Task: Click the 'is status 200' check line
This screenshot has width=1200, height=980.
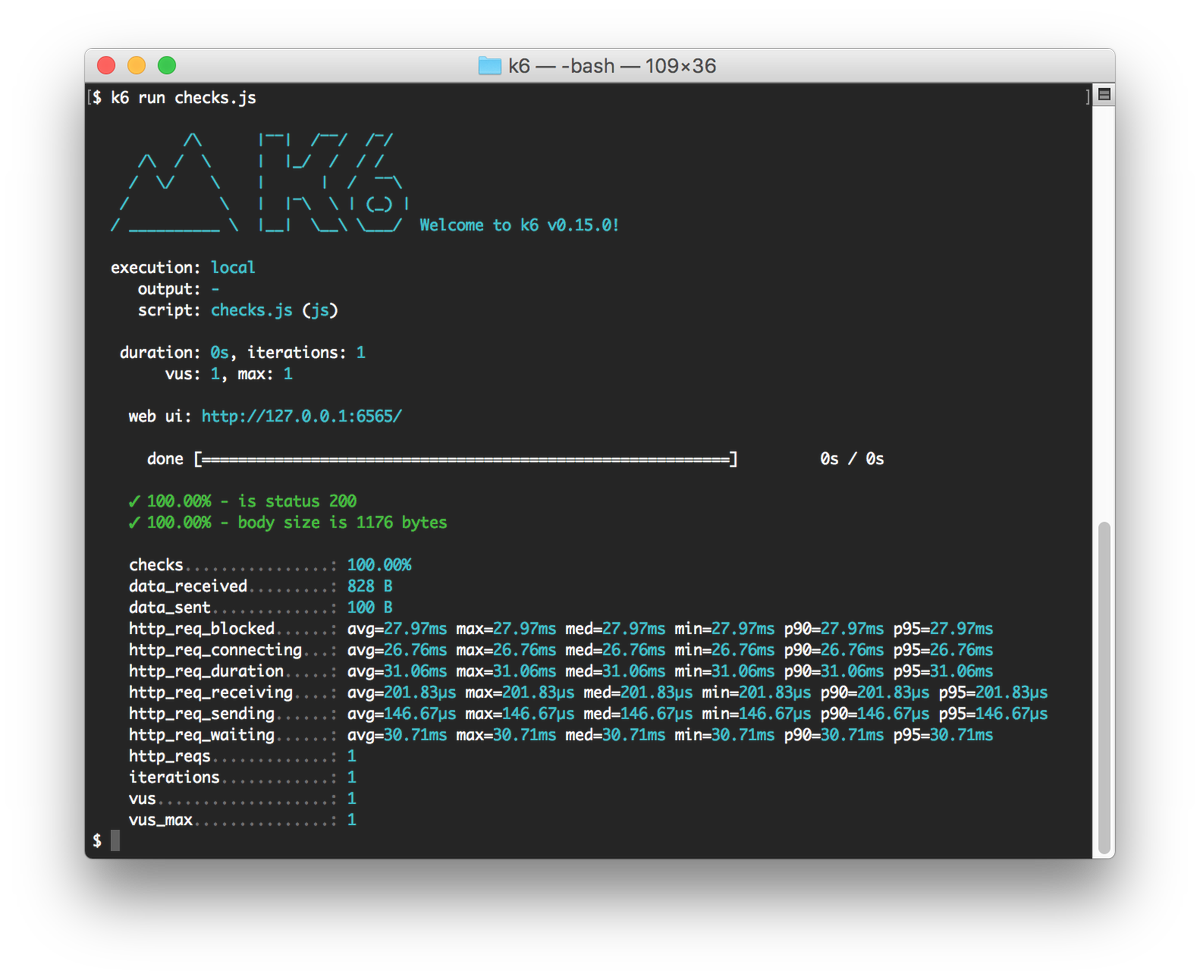Action: 242,501
